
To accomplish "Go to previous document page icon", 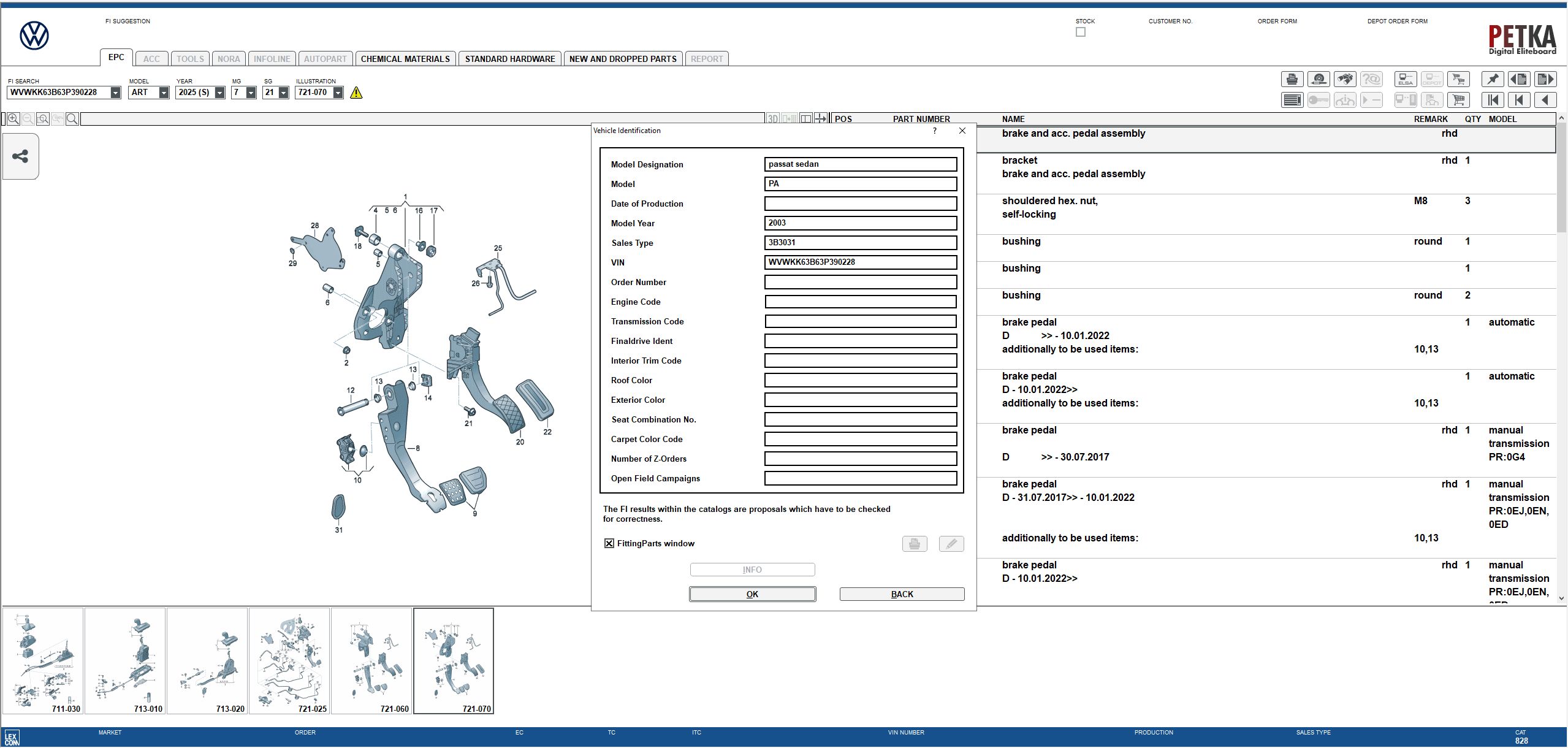I will tap(1519, 79).
